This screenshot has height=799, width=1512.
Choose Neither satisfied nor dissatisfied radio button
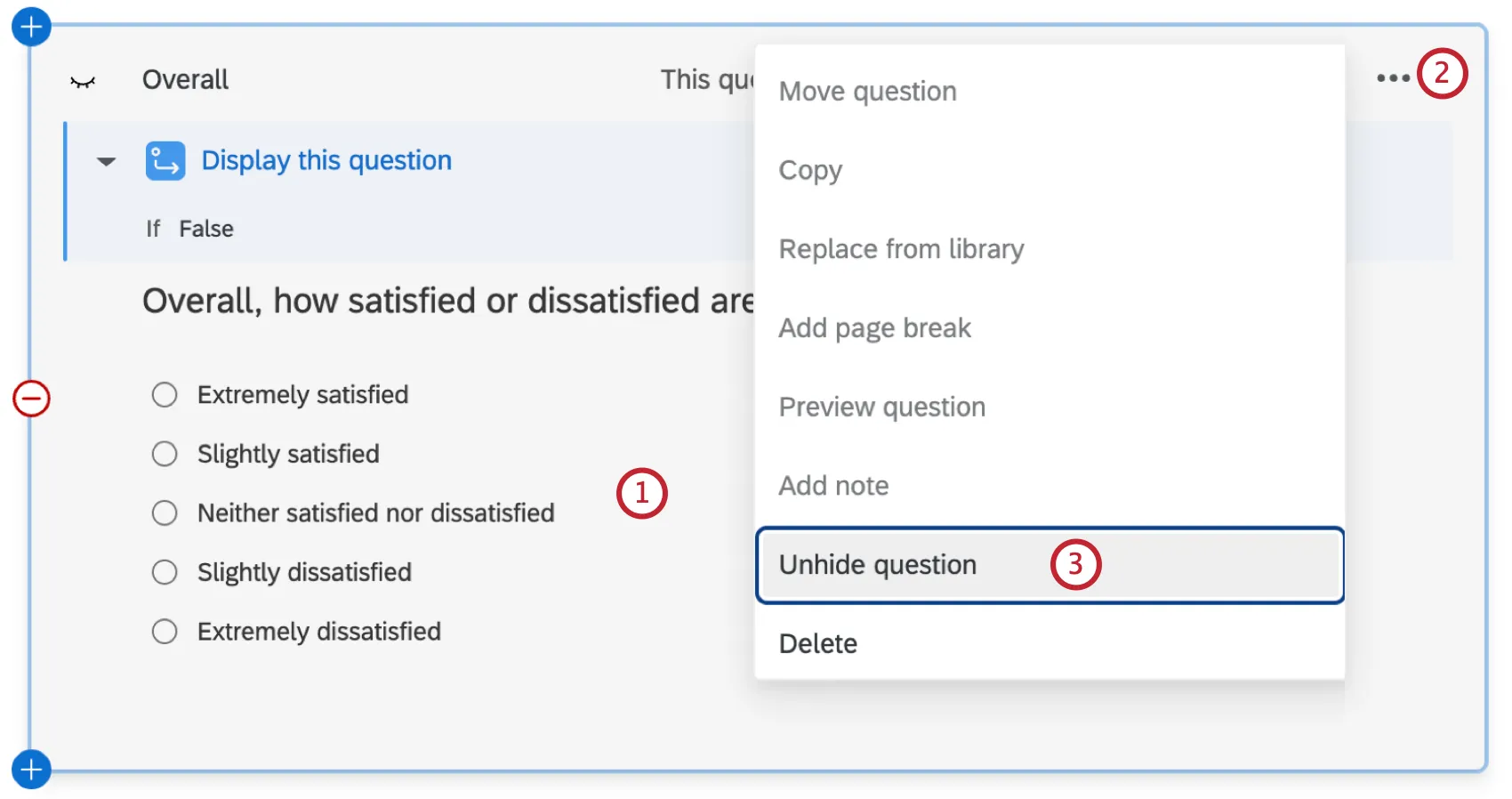point(165,512)
